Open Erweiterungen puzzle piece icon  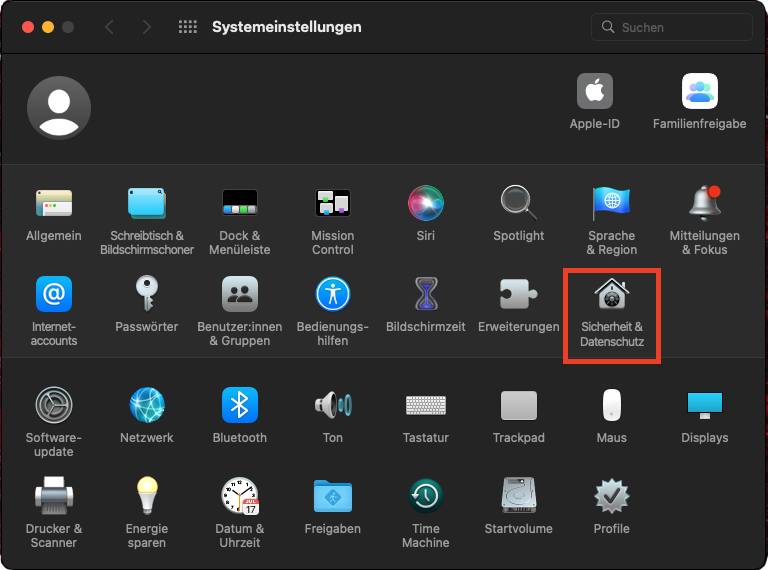[519, 294]
